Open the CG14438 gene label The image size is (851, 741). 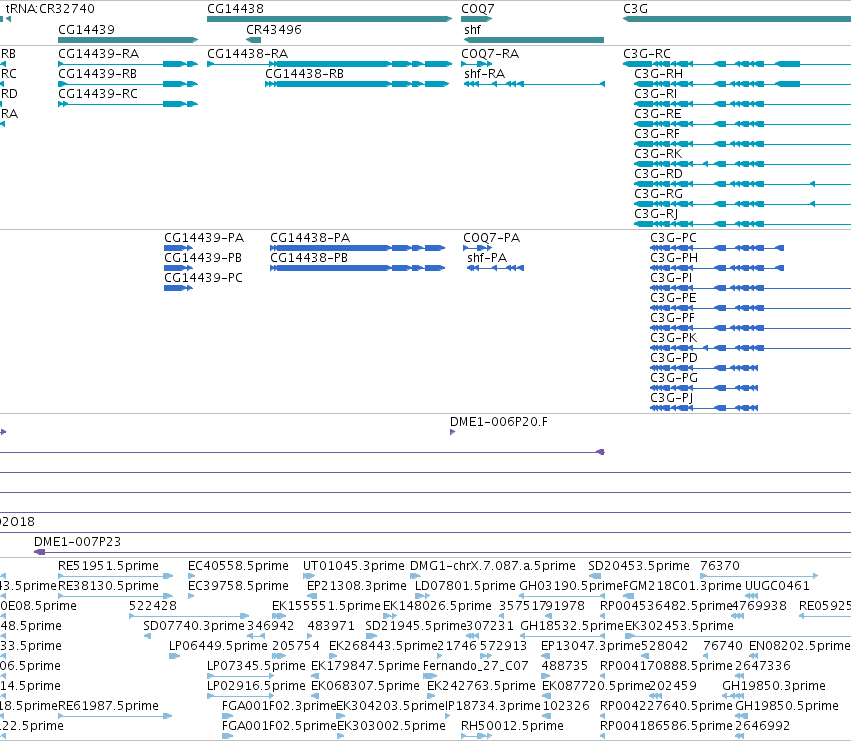click(236, 9)
